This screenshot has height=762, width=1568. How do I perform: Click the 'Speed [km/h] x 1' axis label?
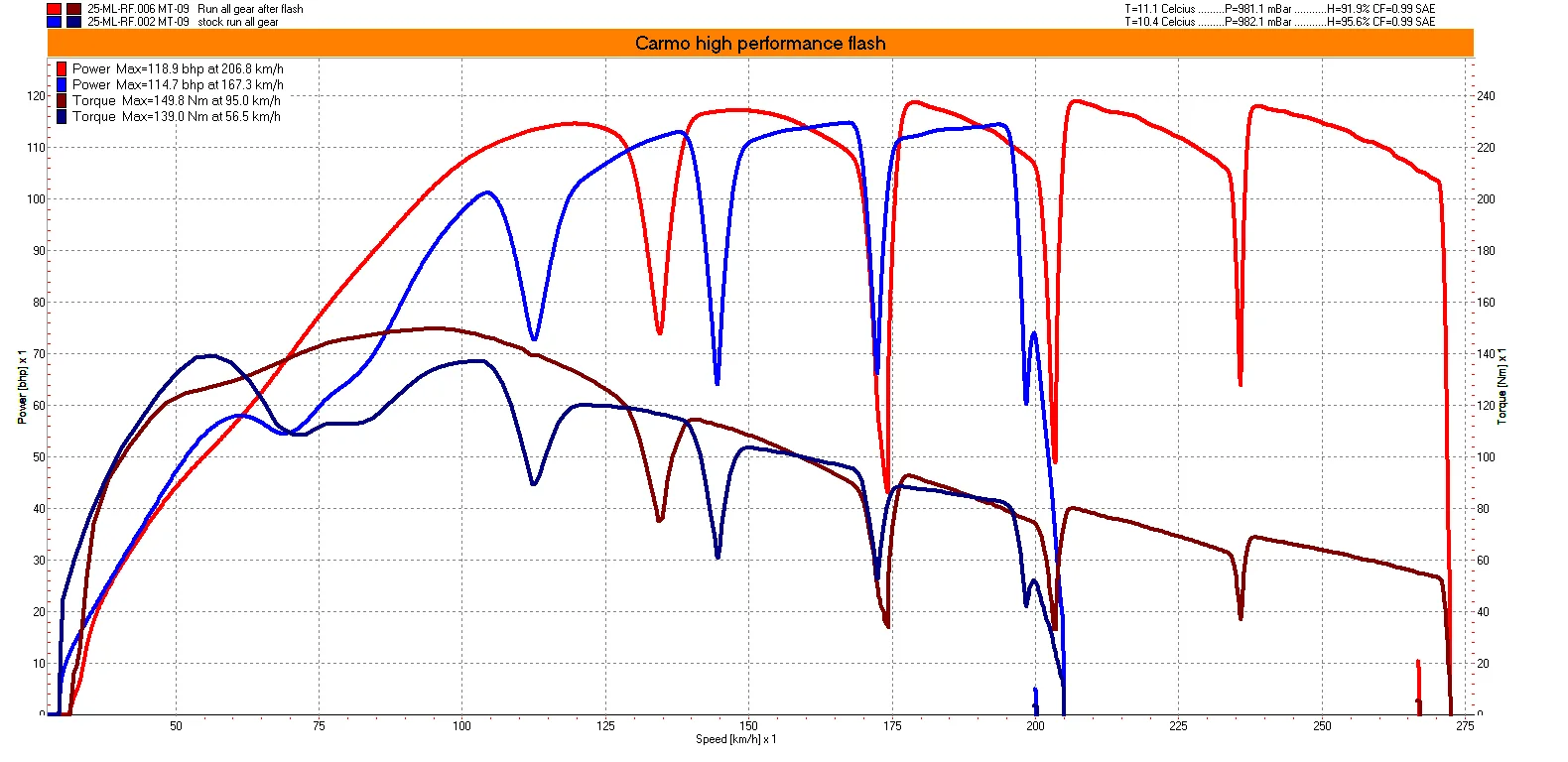(x=735, y=739)
